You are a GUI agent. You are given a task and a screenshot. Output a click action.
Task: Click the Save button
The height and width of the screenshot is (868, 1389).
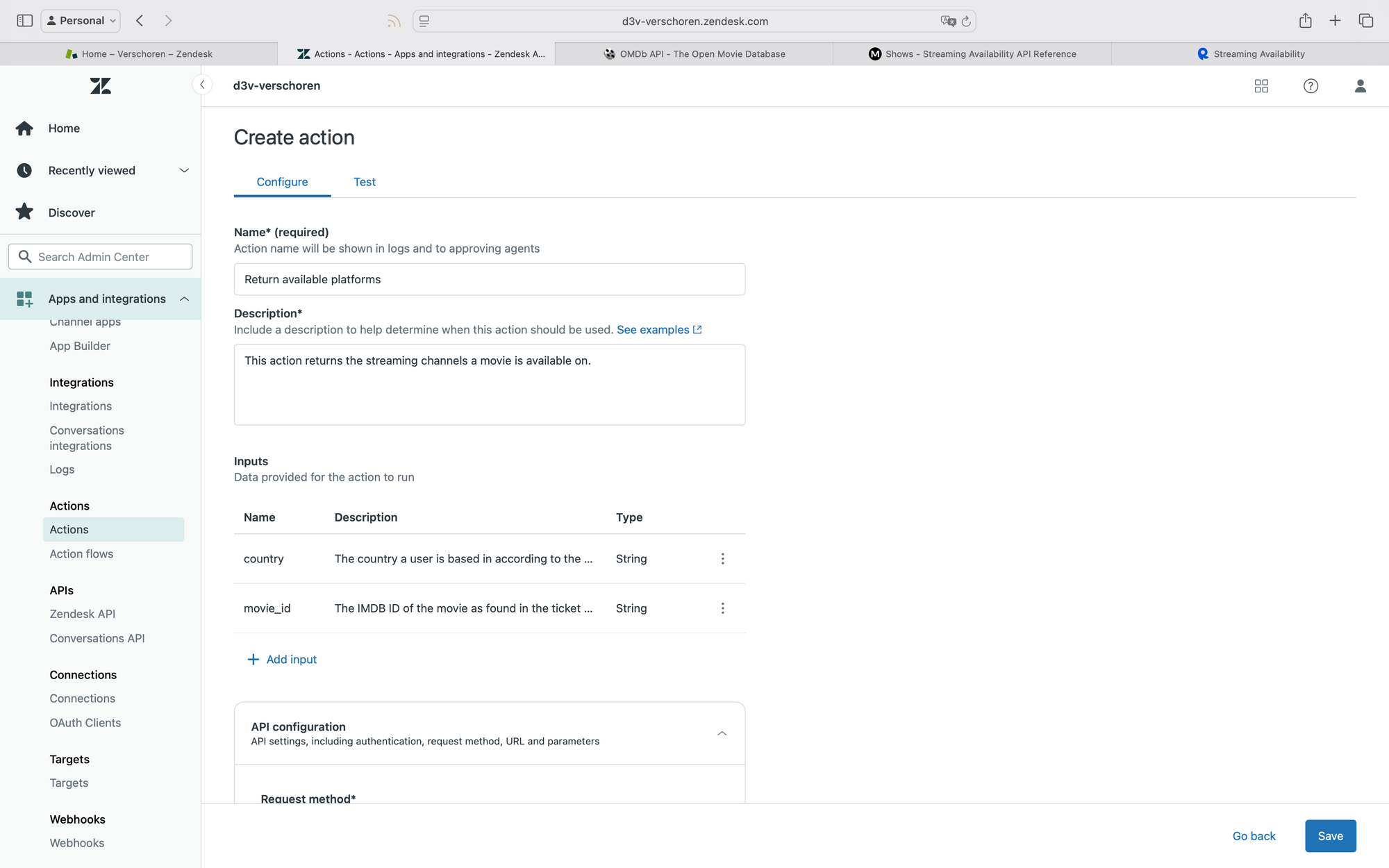[x=1329, y=836]
